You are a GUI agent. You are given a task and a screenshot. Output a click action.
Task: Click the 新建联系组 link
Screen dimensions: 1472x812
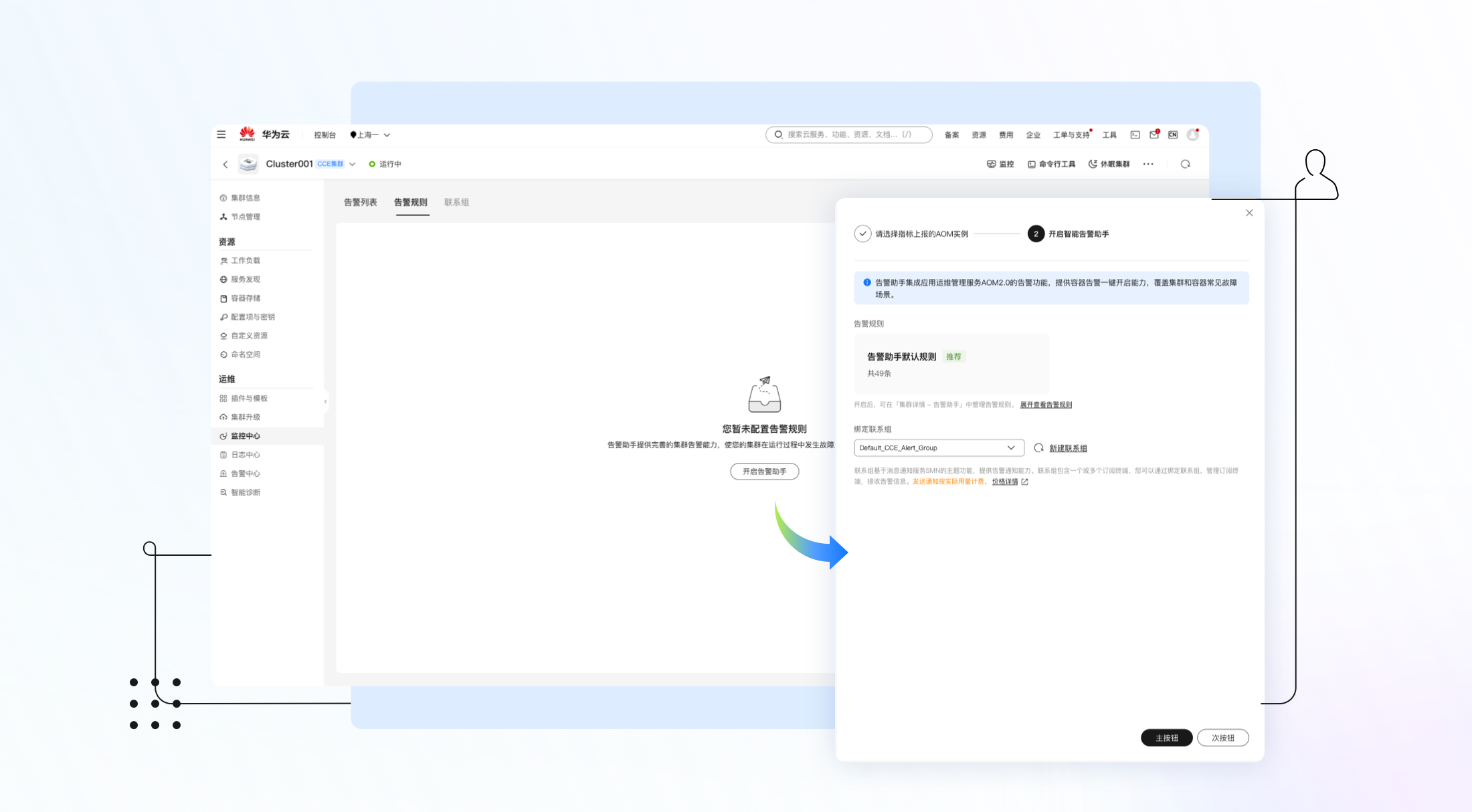click(1068, 448)
